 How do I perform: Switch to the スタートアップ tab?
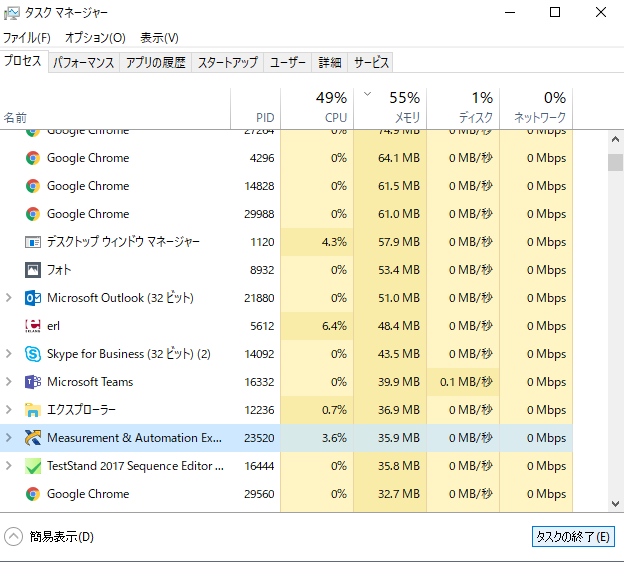[x=227, y=62]
